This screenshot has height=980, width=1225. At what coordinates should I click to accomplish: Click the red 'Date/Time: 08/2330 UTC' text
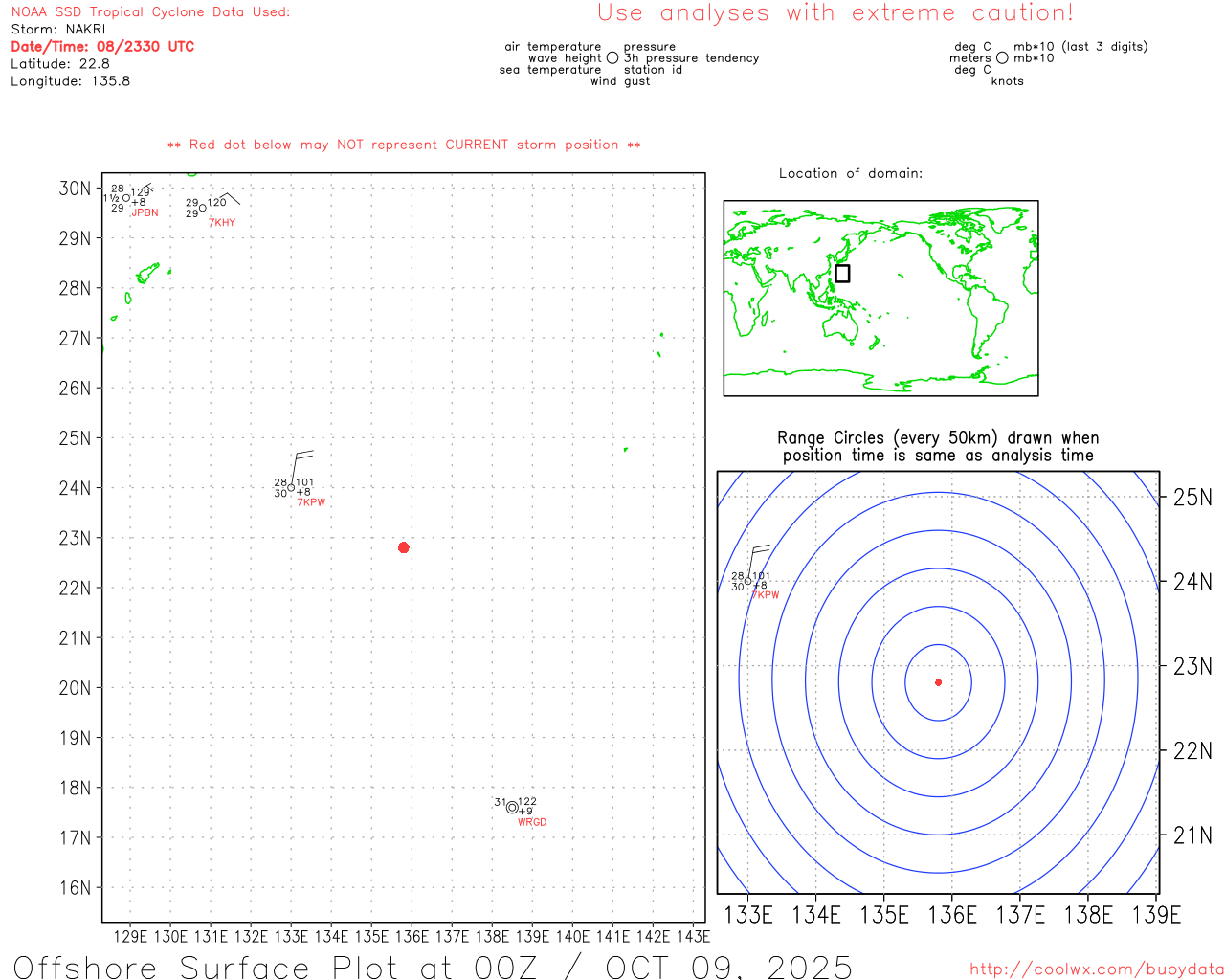[102, 47]
